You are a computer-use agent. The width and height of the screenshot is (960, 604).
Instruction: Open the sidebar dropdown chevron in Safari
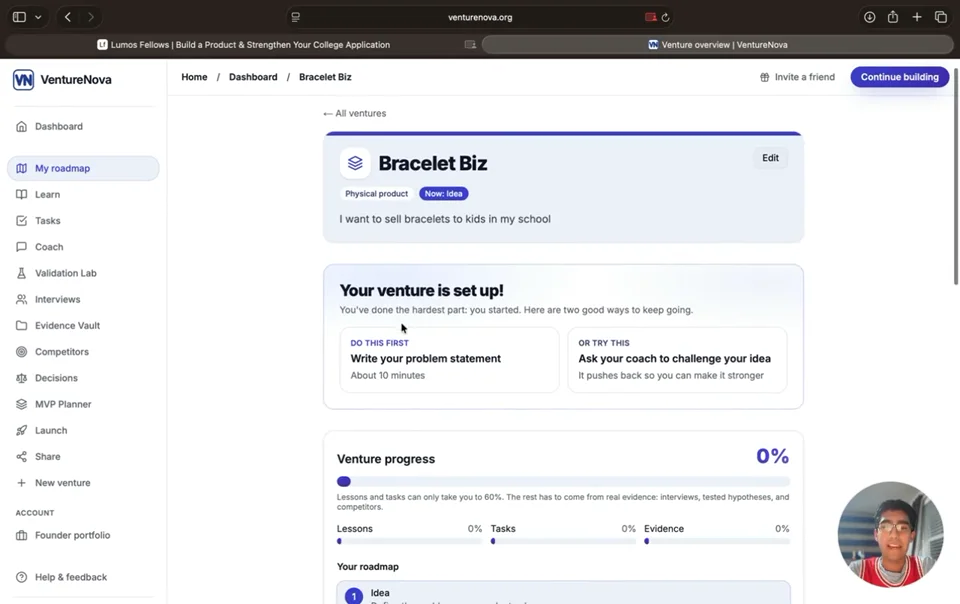38,17
